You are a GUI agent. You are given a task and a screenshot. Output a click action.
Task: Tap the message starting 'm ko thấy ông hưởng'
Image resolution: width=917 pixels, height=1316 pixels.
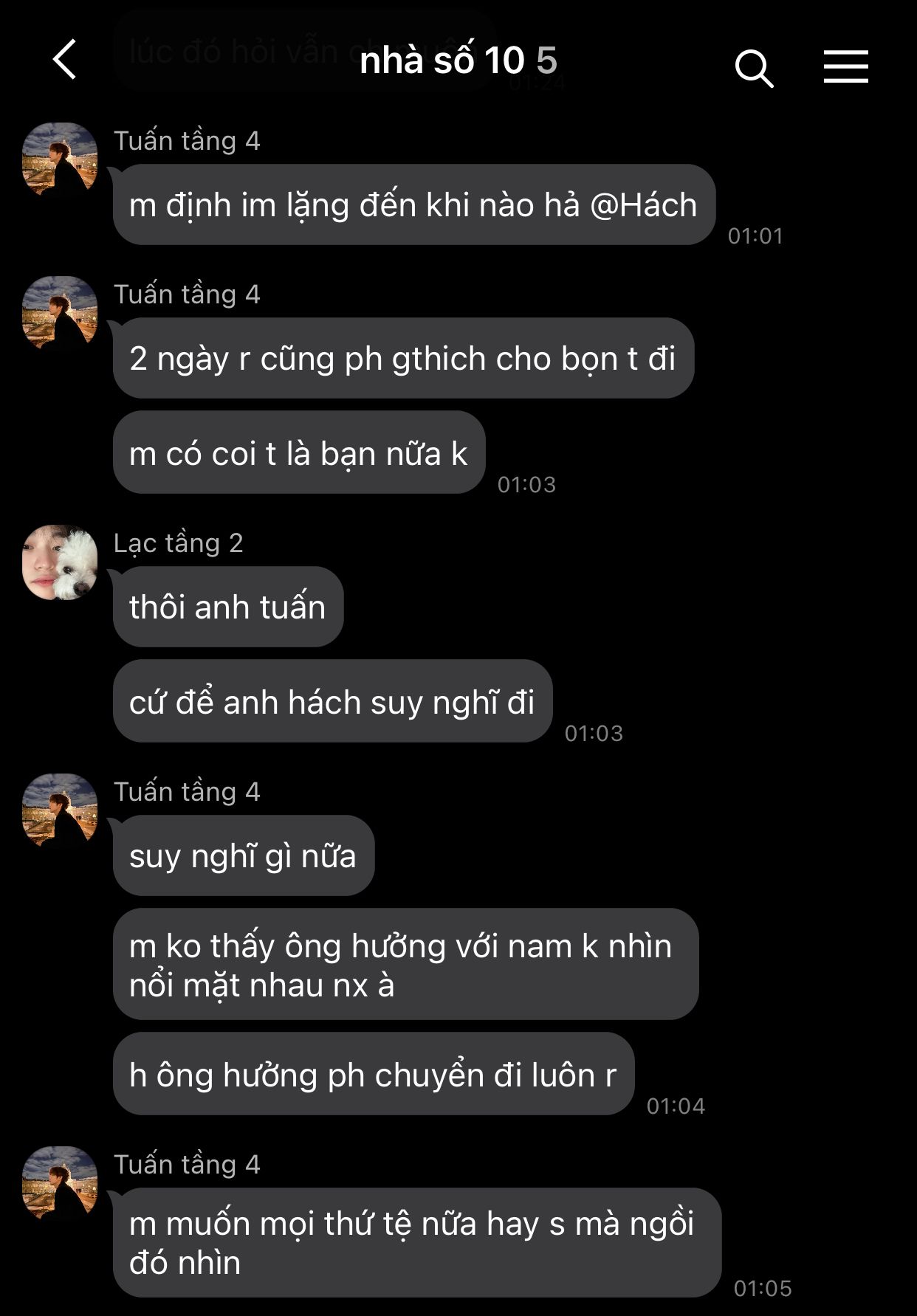pos(405,964)
